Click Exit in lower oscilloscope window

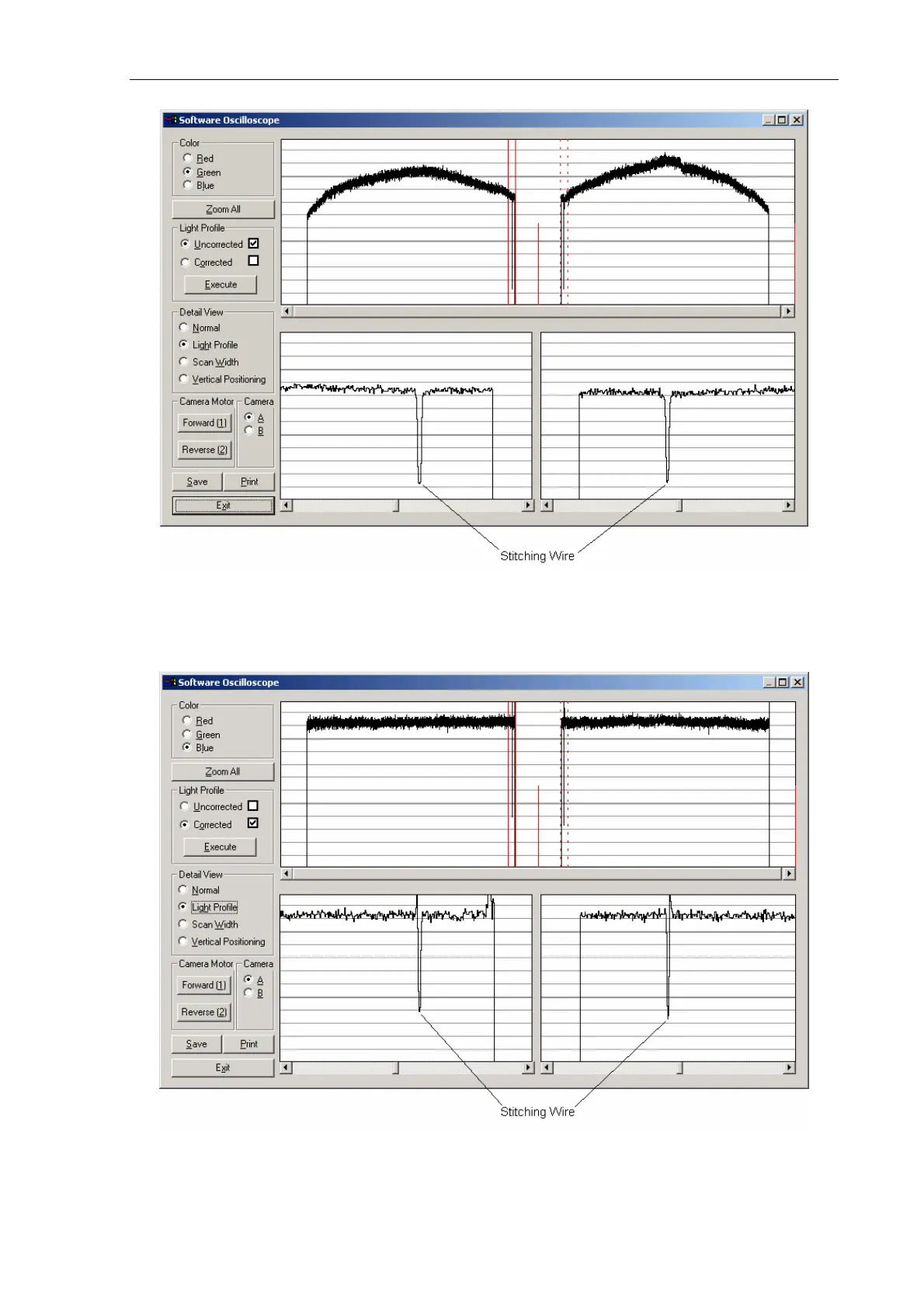[223, 1068]
